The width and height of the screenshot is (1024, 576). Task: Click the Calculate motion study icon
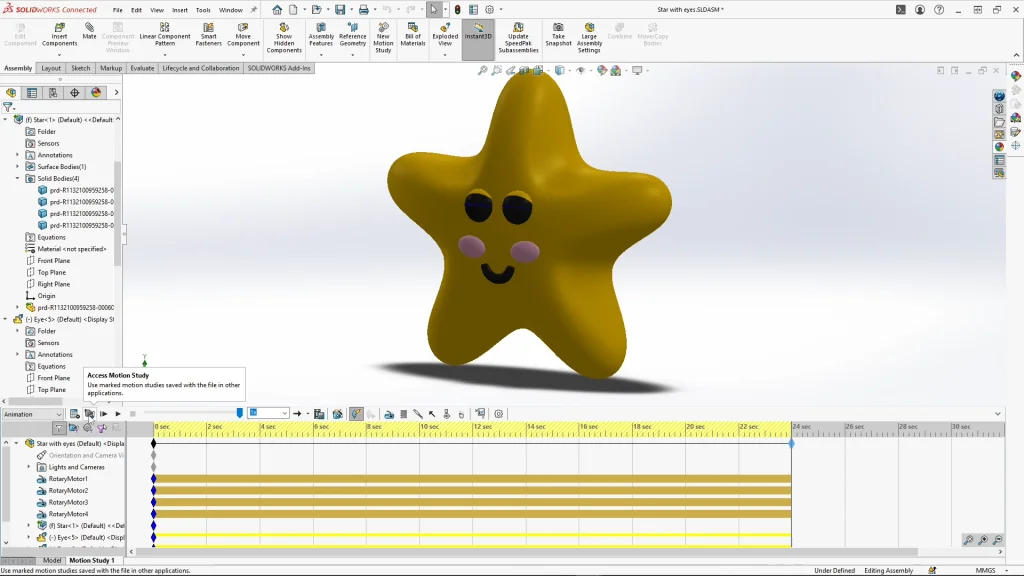[x=74, y=414]
